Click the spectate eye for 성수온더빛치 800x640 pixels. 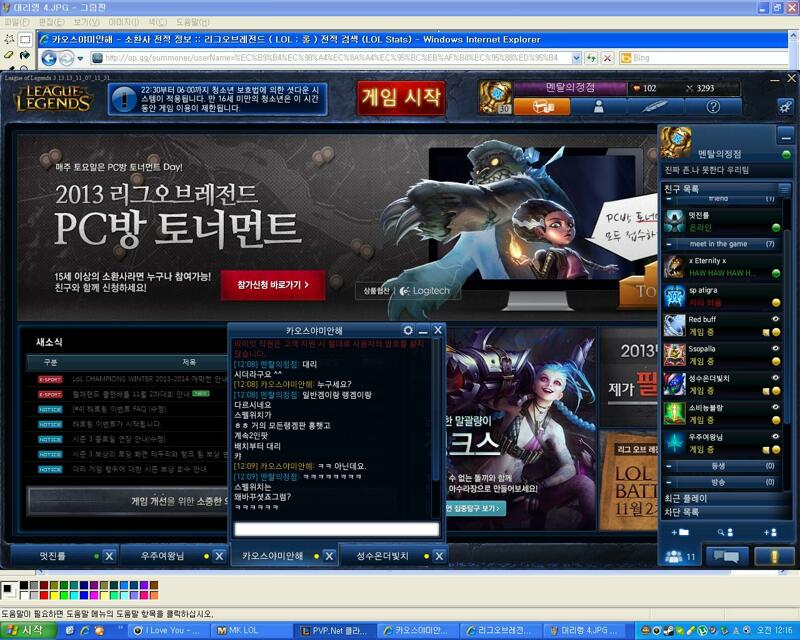776,378
